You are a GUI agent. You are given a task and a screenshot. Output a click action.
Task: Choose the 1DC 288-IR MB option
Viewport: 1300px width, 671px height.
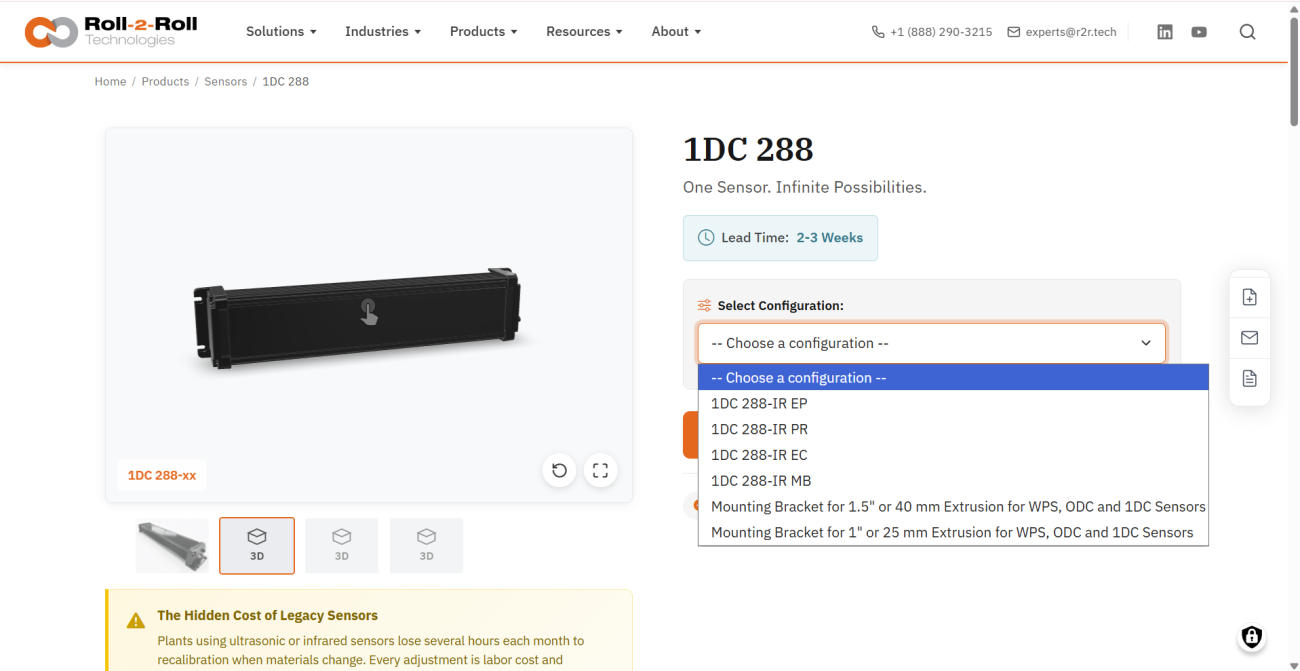point(760,480)
